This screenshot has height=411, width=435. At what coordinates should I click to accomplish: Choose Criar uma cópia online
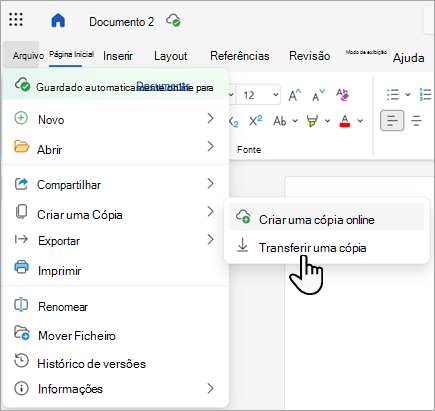tap(327, 218)
